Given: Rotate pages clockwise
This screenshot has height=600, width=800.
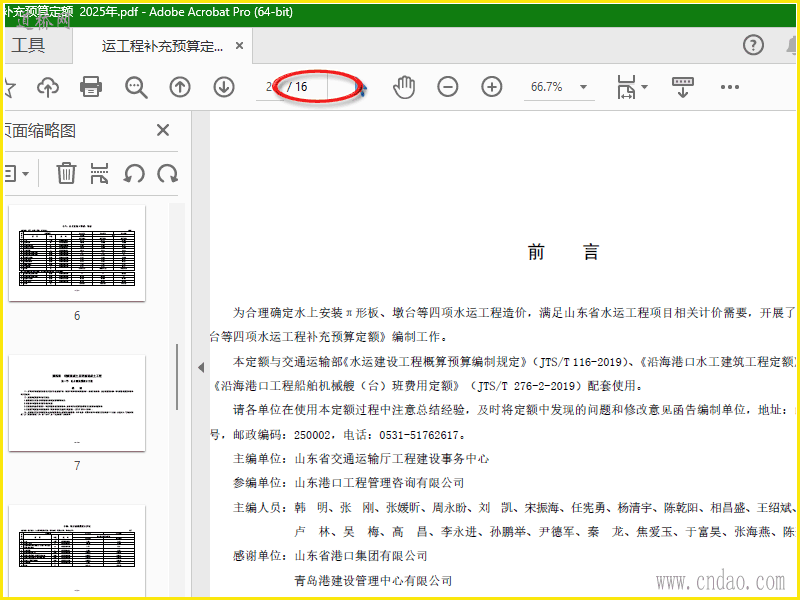Looking at the screenshot, I should click(x=167, y=174).
